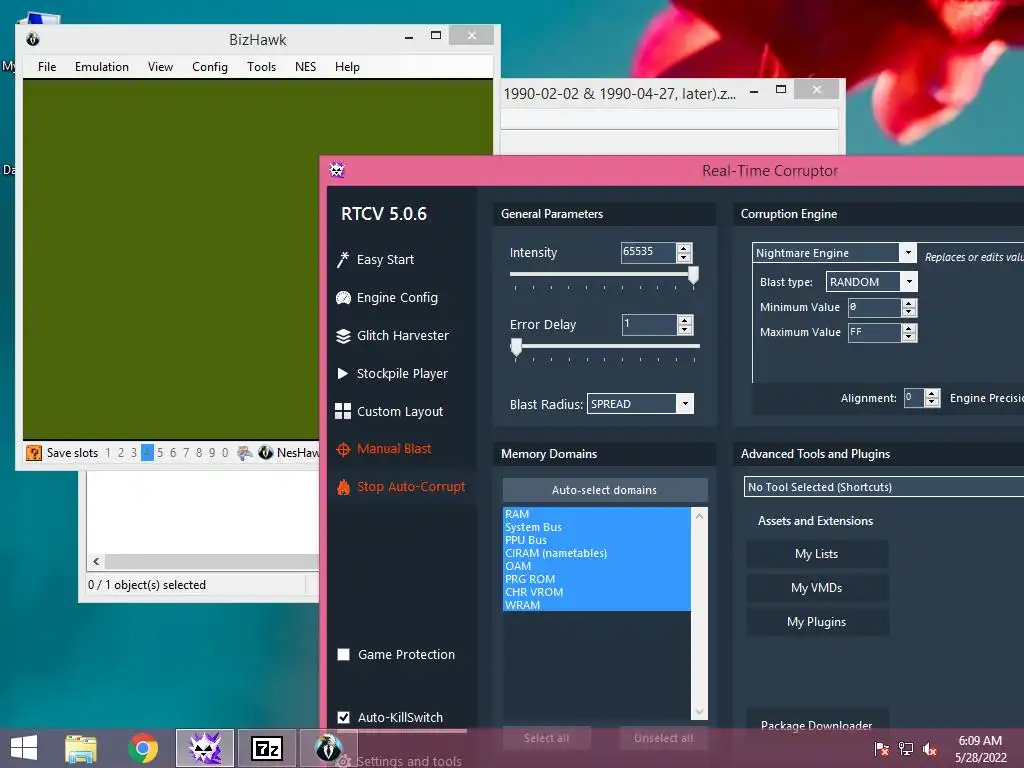Click the Intensity slider handle
Viewport: 1024px width, 768px height.
pyautogui.click(x=694, y=275)
